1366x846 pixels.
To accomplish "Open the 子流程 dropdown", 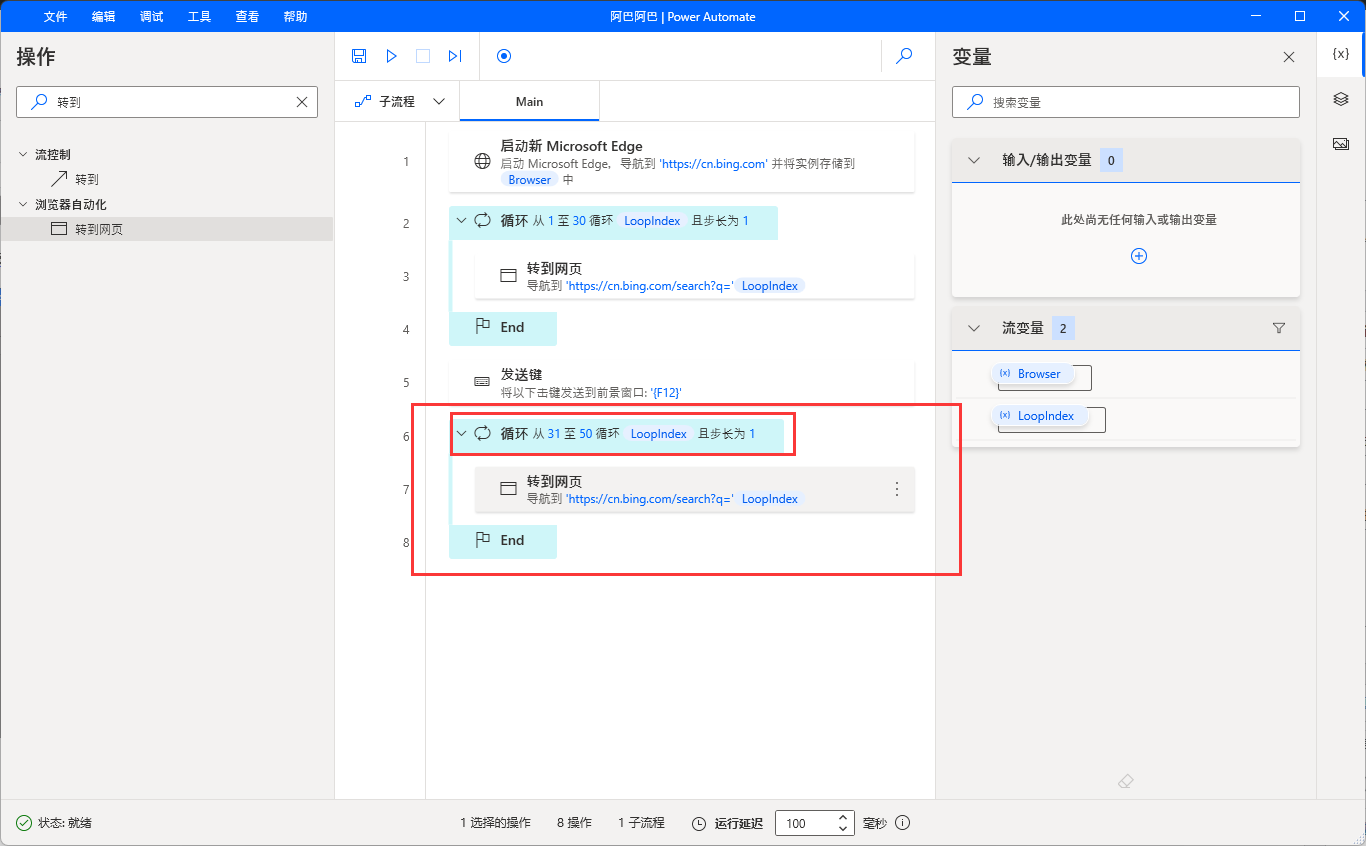I will click(x=400, y=101).
